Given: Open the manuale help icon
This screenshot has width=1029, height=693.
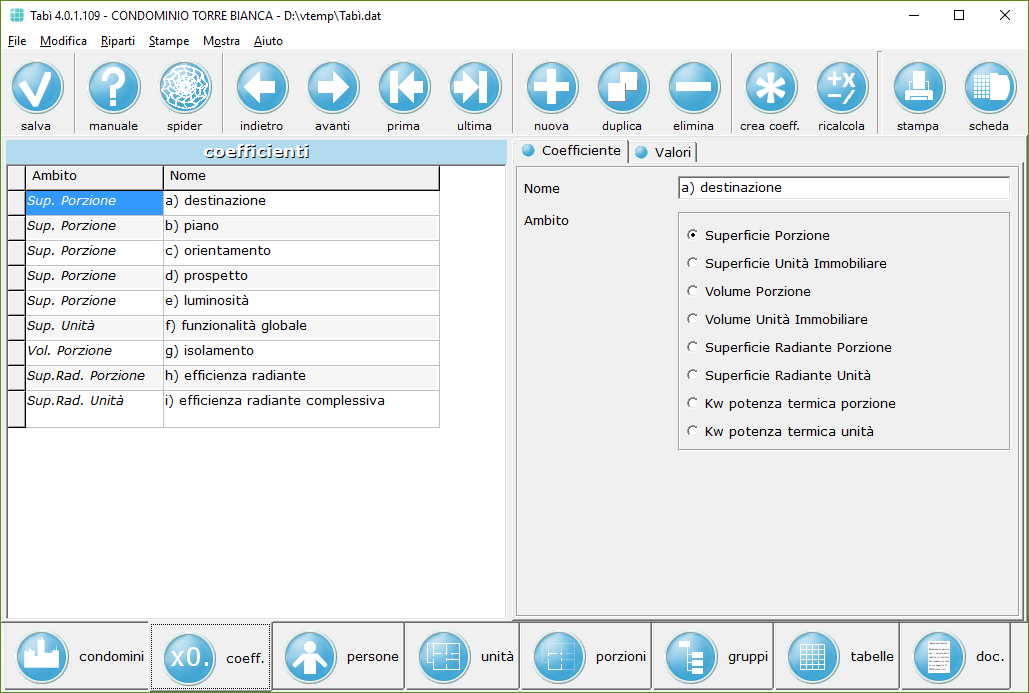Looking at the screenshot, I should [114, 88].
